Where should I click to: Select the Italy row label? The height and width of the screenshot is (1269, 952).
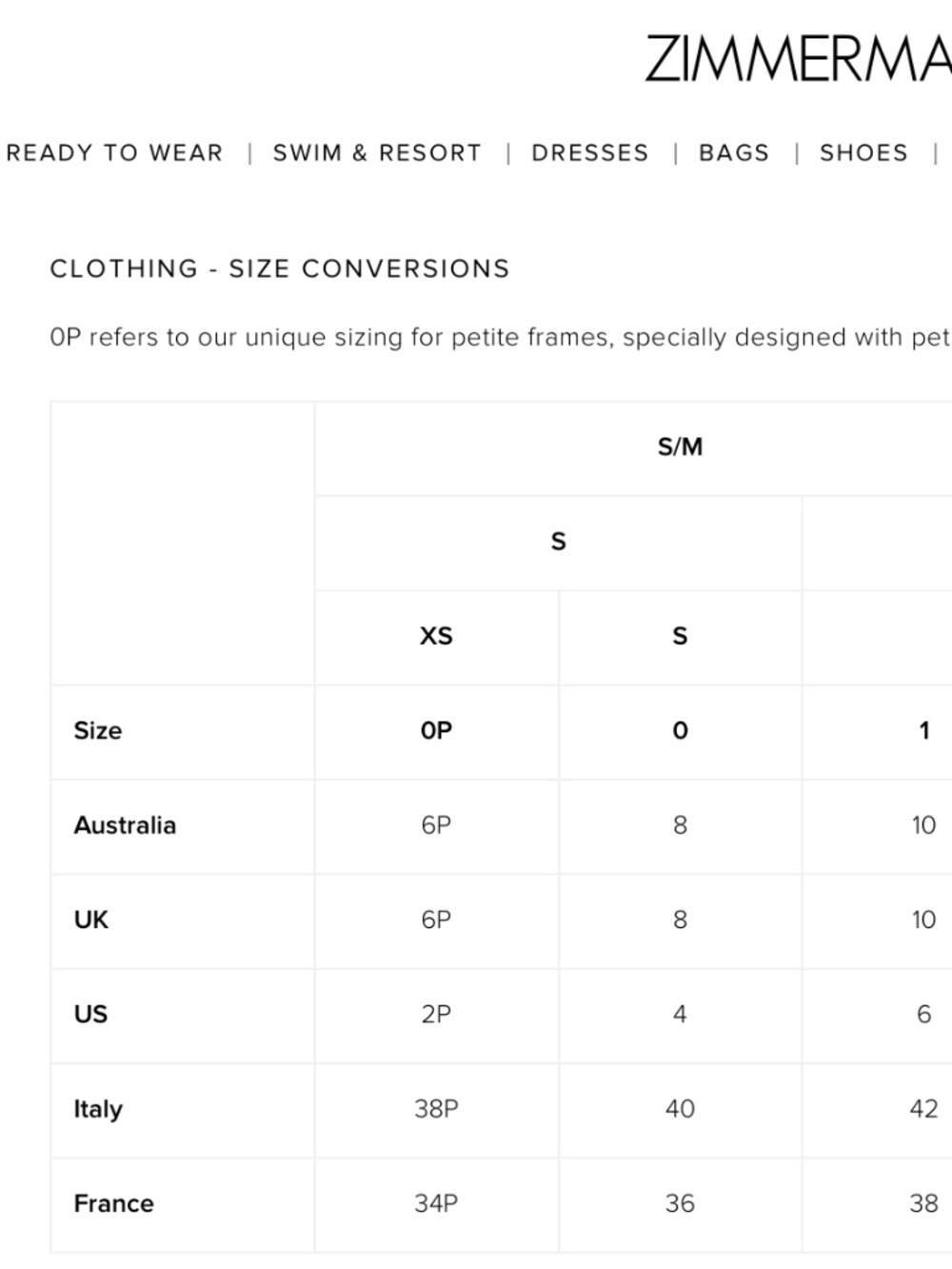(98, 1109)
